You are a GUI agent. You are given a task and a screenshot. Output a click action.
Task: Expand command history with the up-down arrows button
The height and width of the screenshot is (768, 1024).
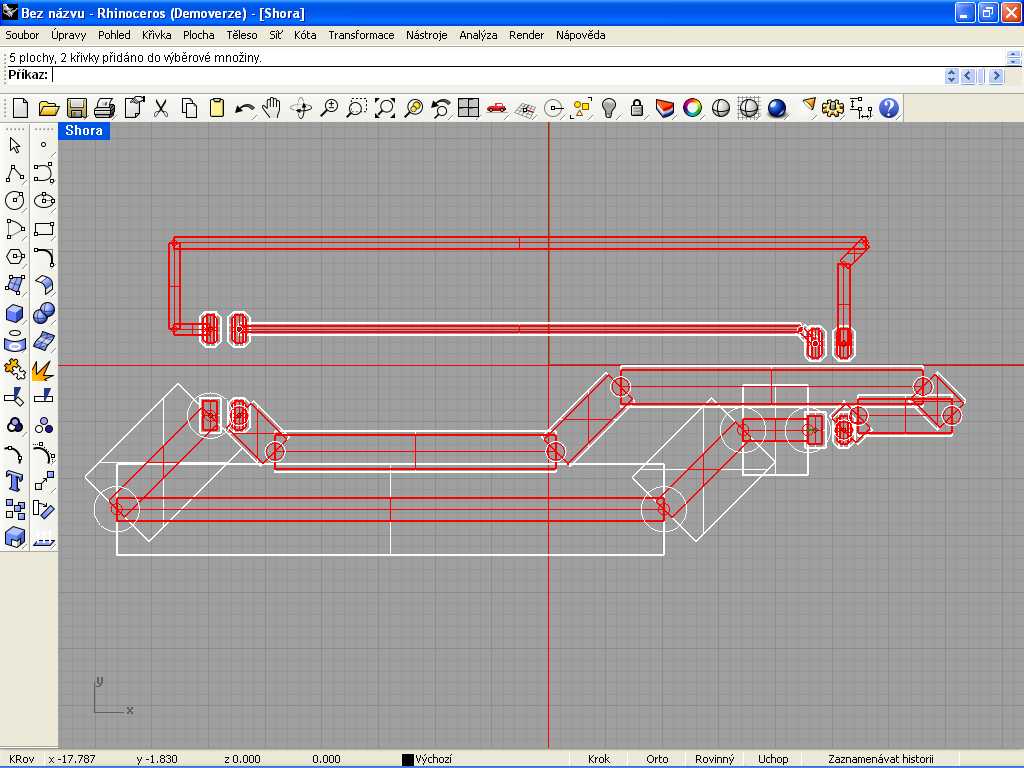[x=952, y=76]
